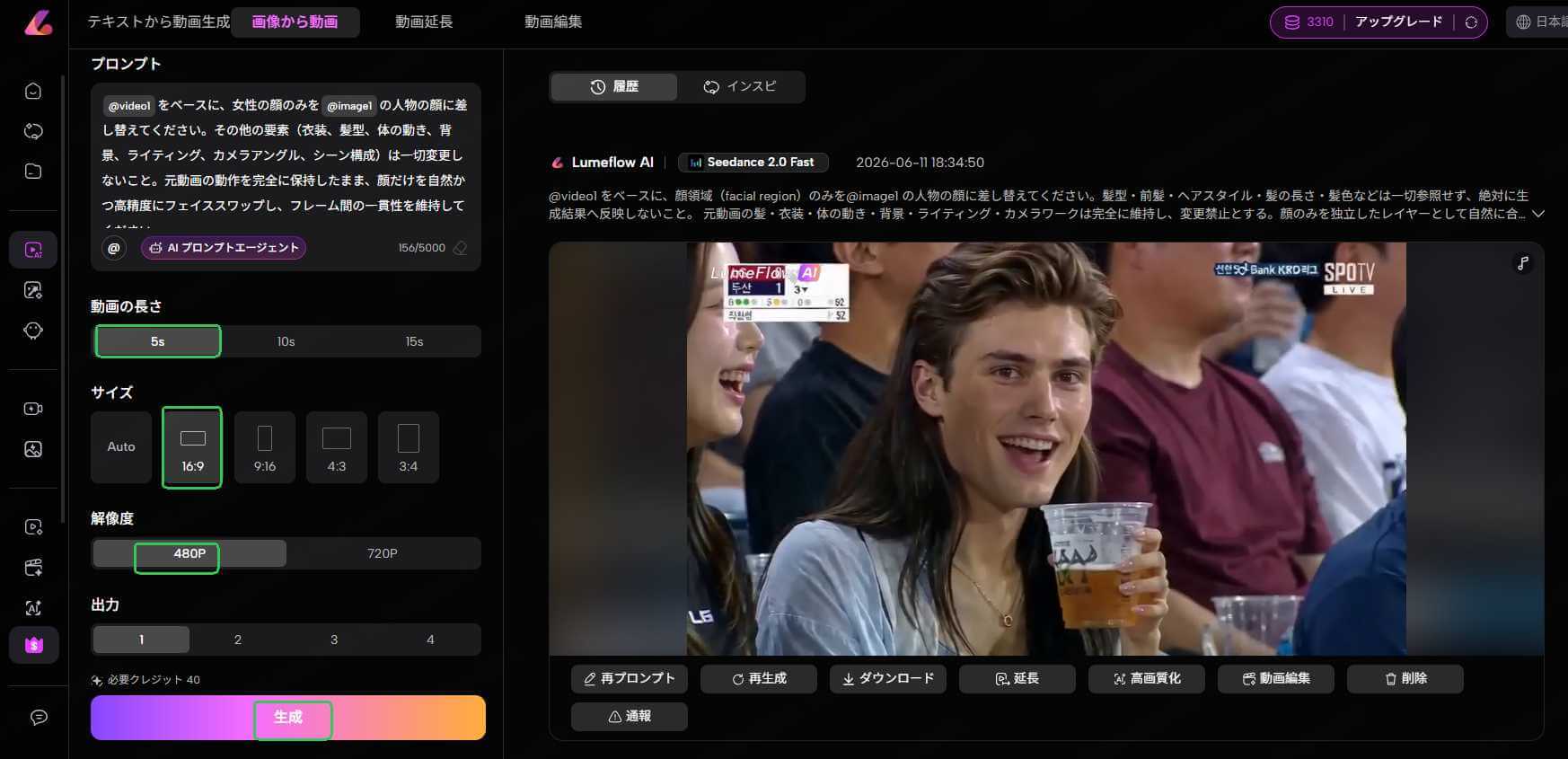This screenshot has height=759, width=1568.
Task: Set output count to 4
Action: pos(430,640)
